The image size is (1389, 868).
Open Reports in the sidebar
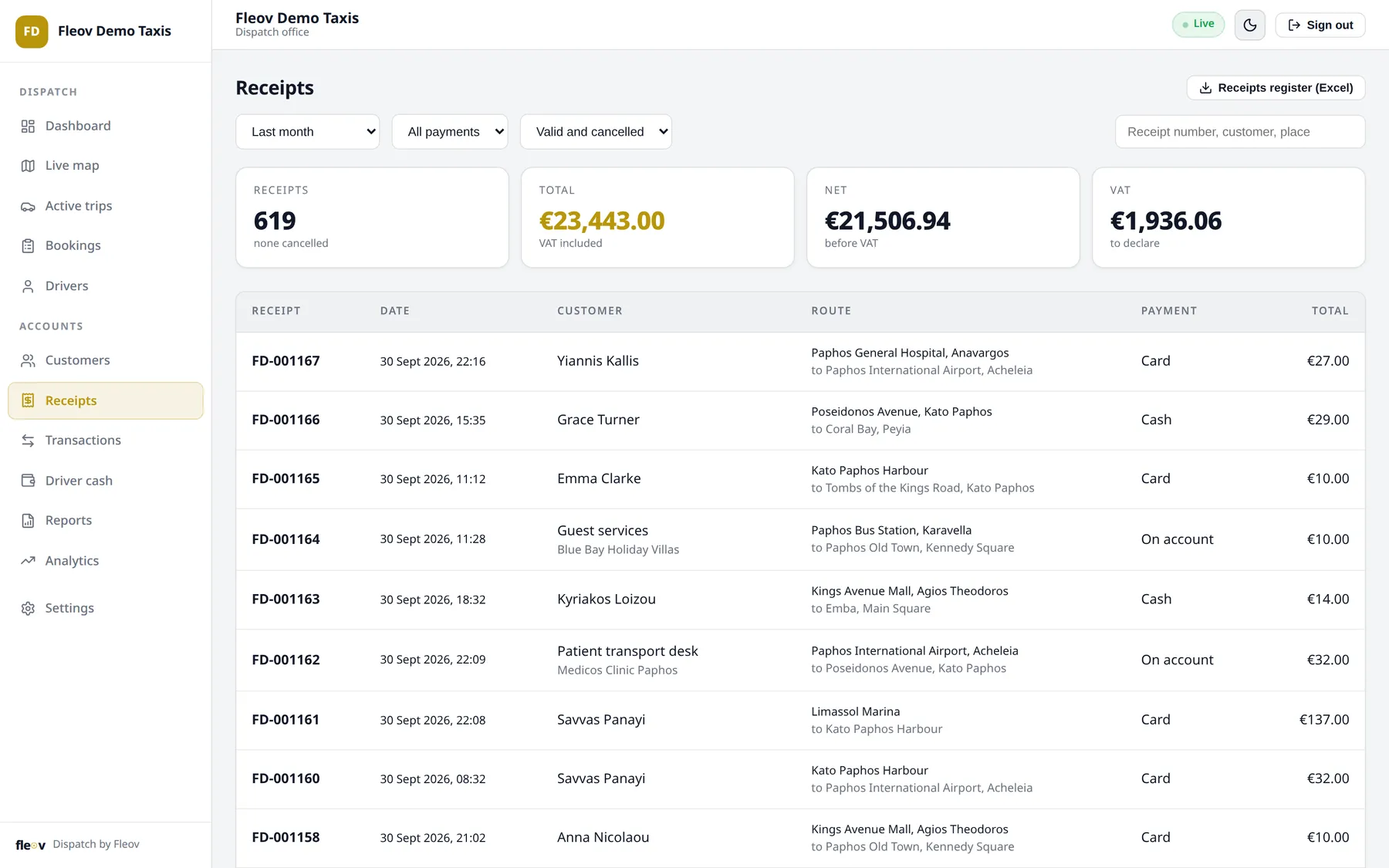coord(106,521)
